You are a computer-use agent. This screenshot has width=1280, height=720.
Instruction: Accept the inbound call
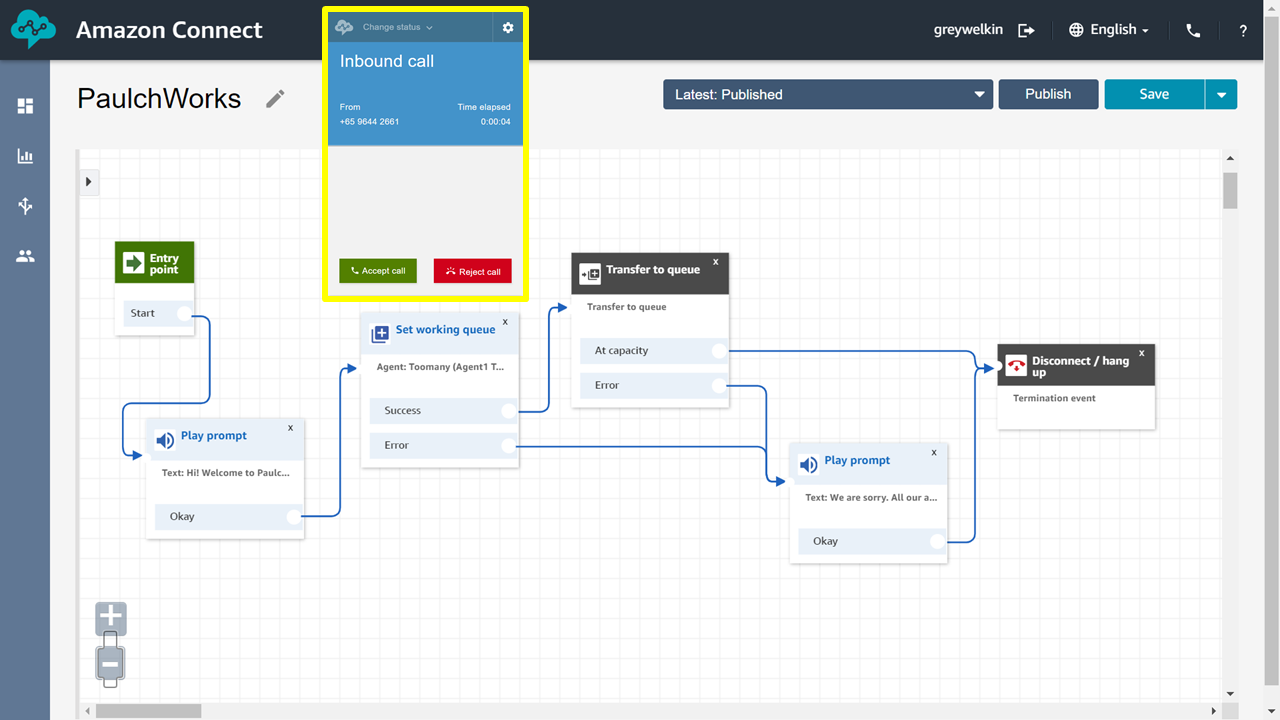pyautogui.click(x=378, y=271)
